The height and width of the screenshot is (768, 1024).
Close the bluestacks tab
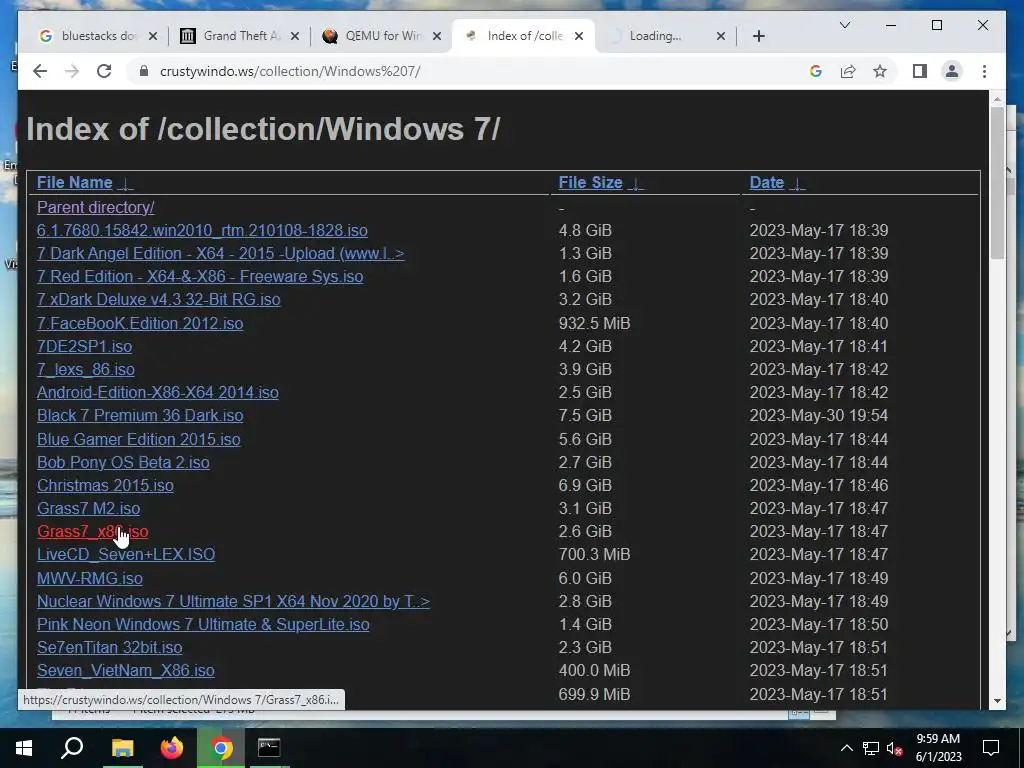click(153, 36)
